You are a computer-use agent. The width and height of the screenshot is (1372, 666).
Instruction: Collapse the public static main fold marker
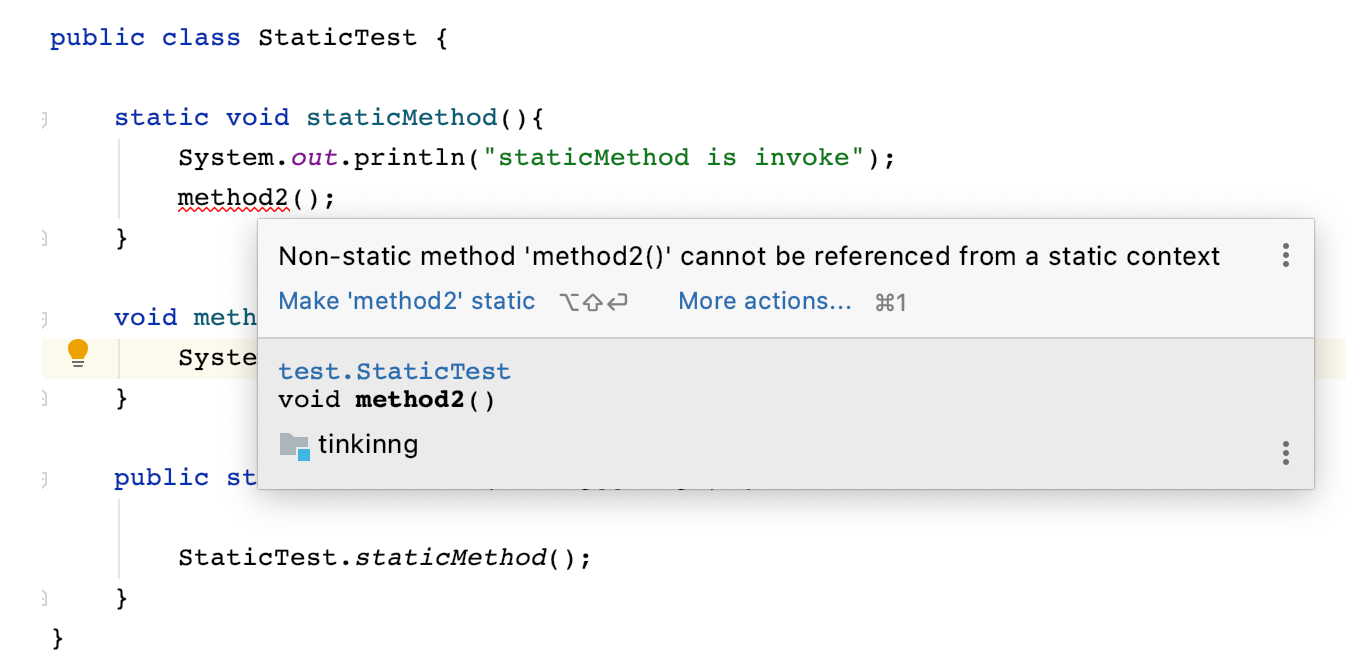coord(44,479)
